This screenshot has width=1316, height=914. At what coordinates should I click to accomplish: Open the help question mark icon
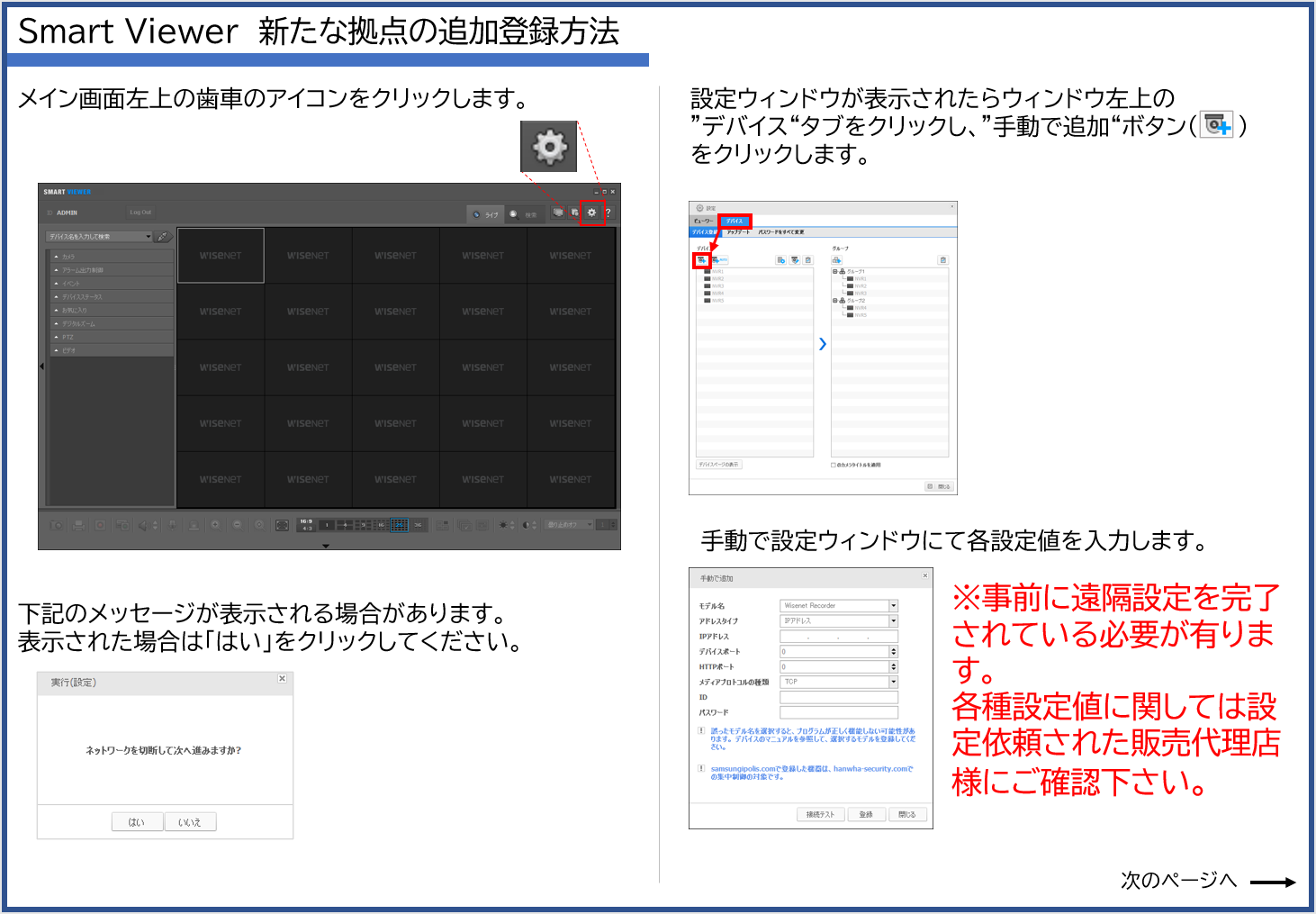[x=610, y=213]
